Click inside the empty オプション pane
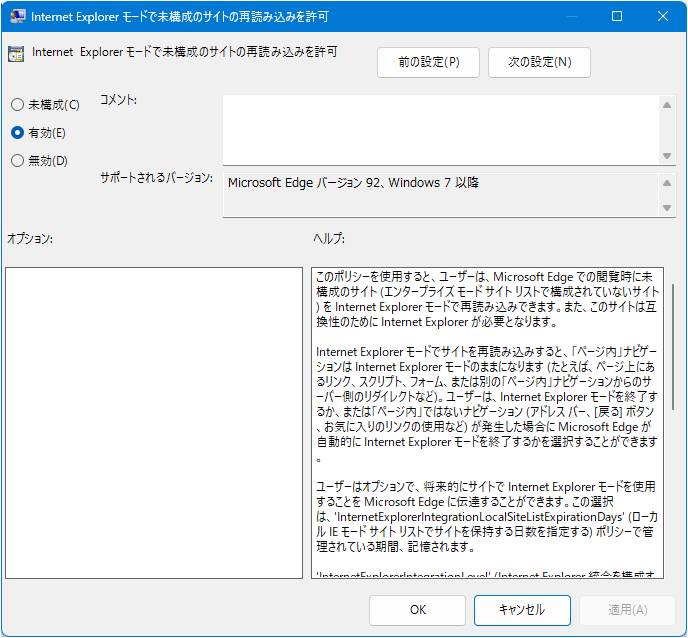Viewport: 688px width, 638px height. click(x=153, y=422)
